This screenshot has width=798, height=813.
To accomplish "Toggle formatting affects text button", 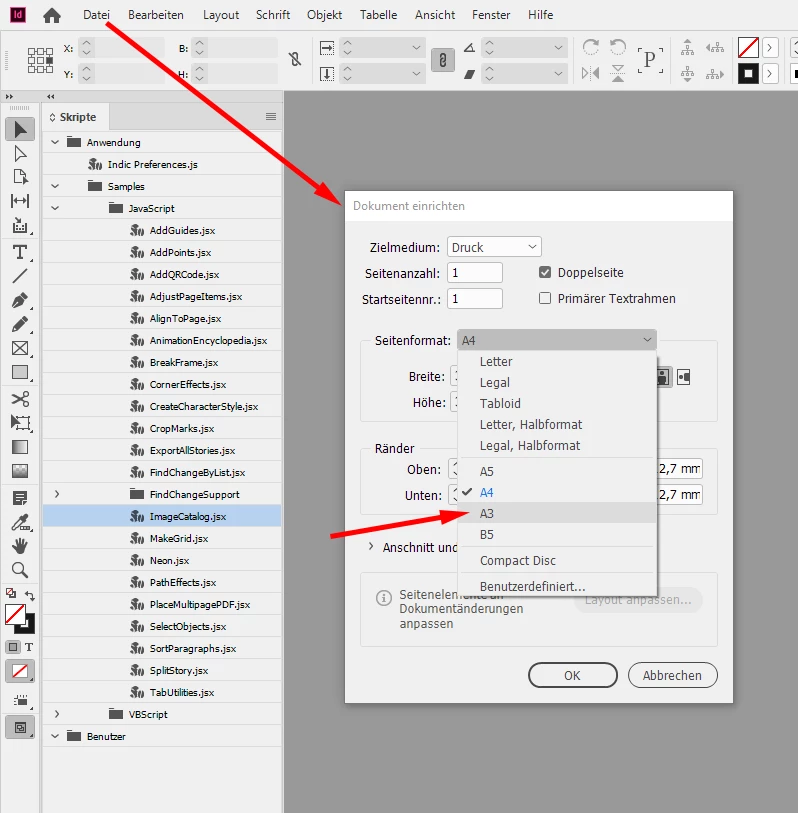I will tap(29, 647).
